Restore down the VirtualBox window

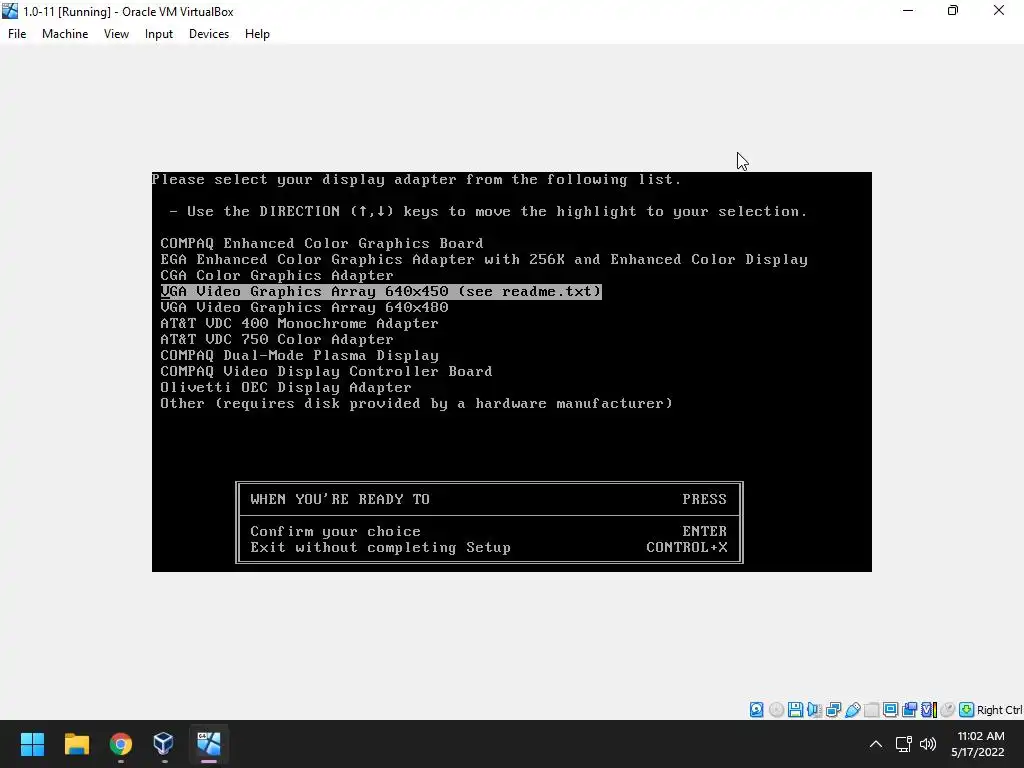(x=953, y=10)
